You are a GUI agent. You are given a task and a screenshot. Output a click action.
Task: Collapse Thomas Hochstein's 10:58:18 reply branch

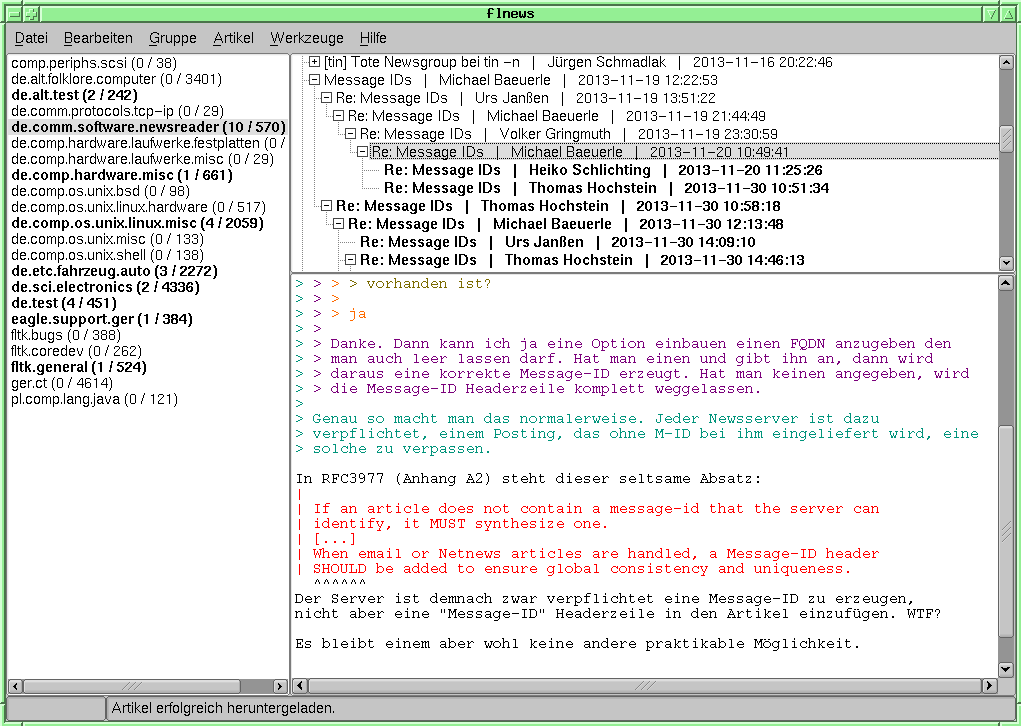tap(327, 206)
